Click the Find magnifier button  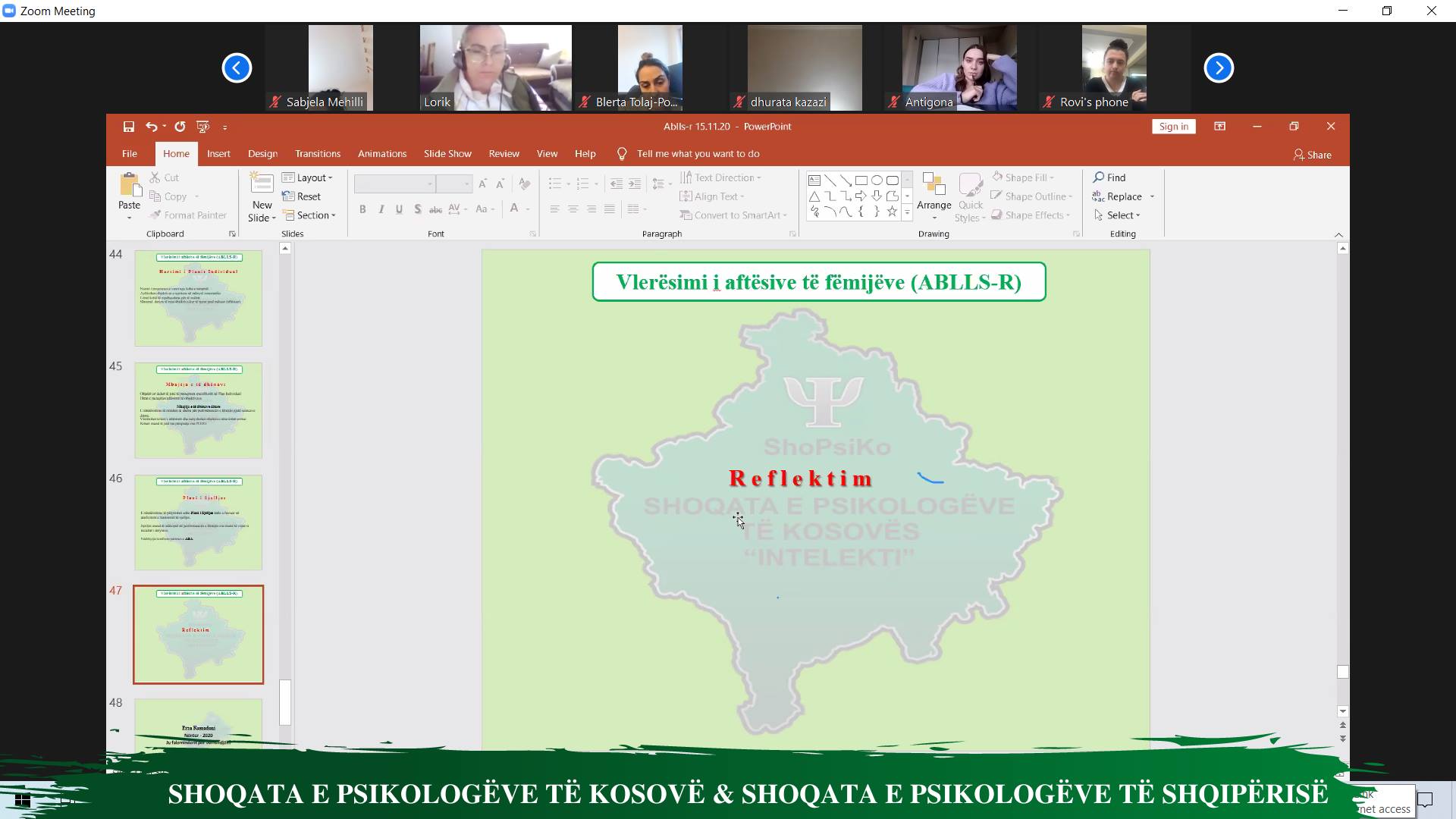click(x=1109, y=177)
